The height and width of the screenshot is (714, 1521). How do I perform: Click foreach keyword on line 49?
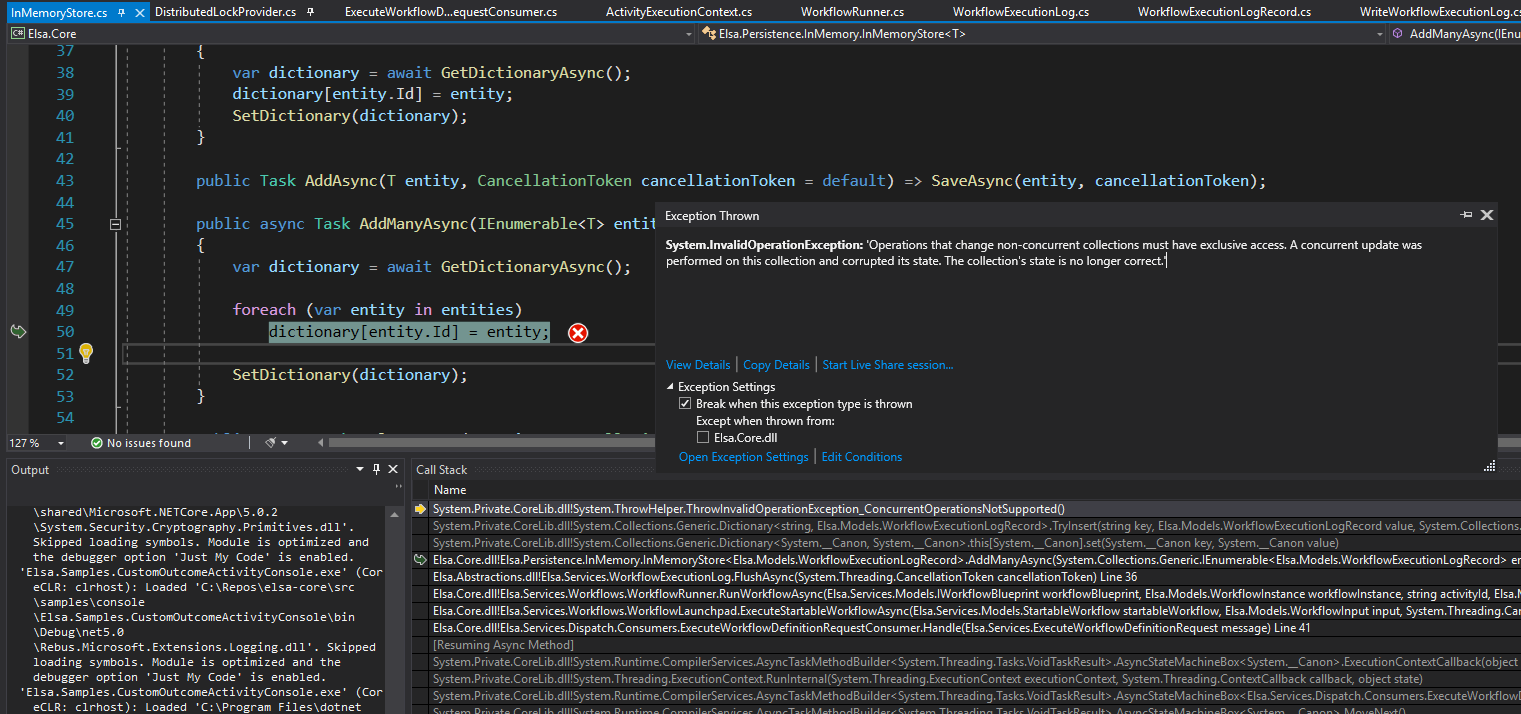click(264, 310)
